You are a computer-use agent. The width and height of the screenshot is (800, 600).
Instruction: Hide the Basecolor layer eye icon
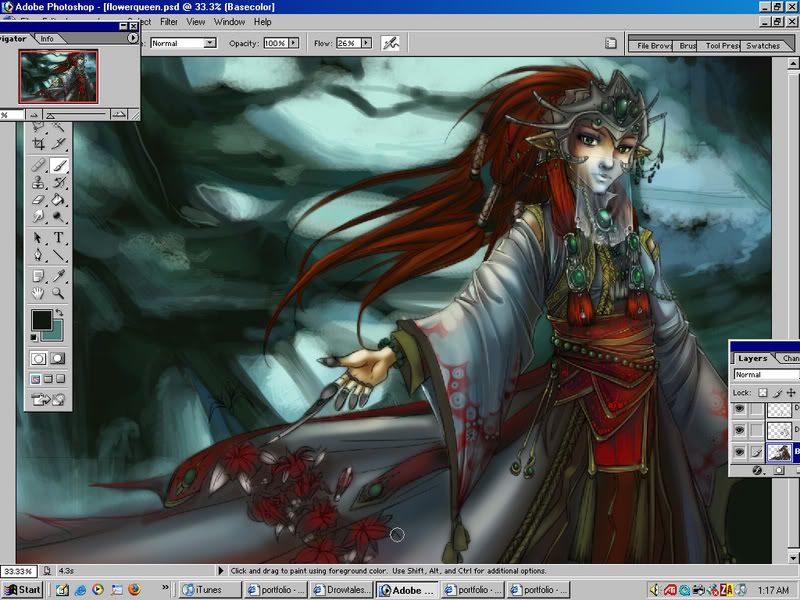coord(740,452)
